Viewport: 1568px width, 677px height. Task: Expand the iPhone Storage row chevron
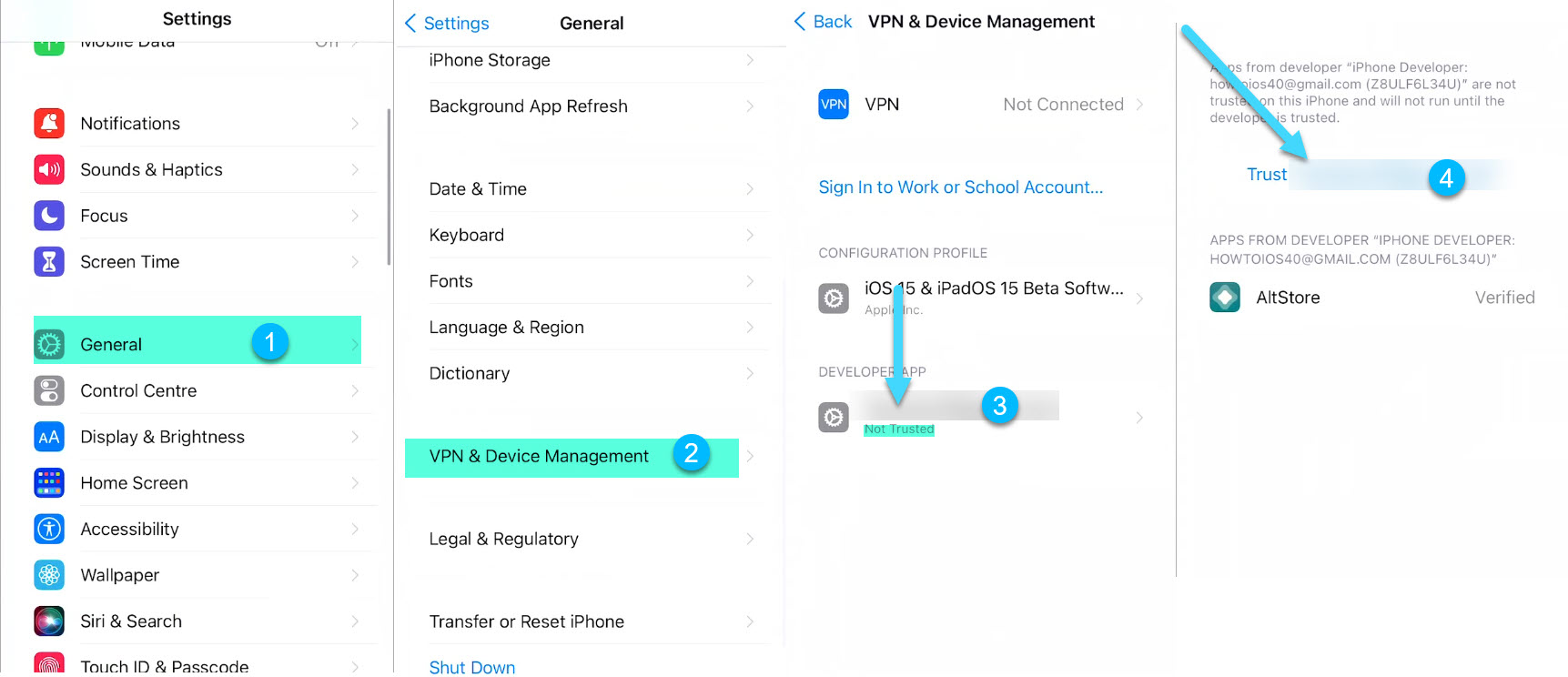coord(750,60)
